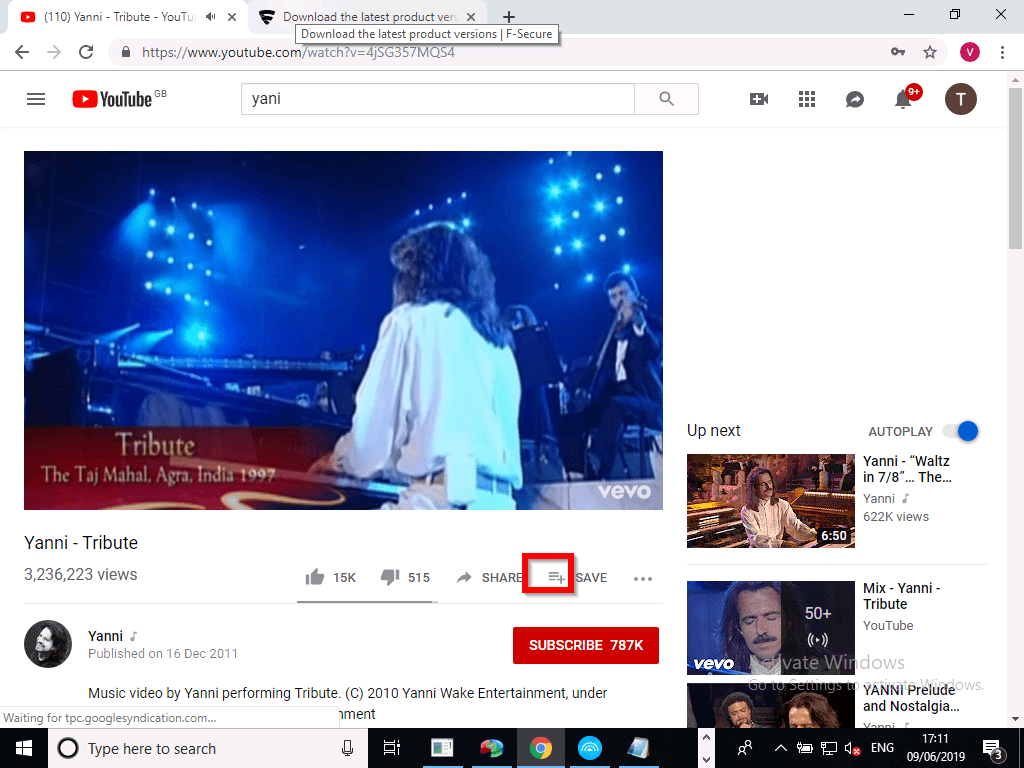Click the muted volume tray icon
Image resolution: width=1024 pixels, height=768 pixels.
[x=852, y=748]
